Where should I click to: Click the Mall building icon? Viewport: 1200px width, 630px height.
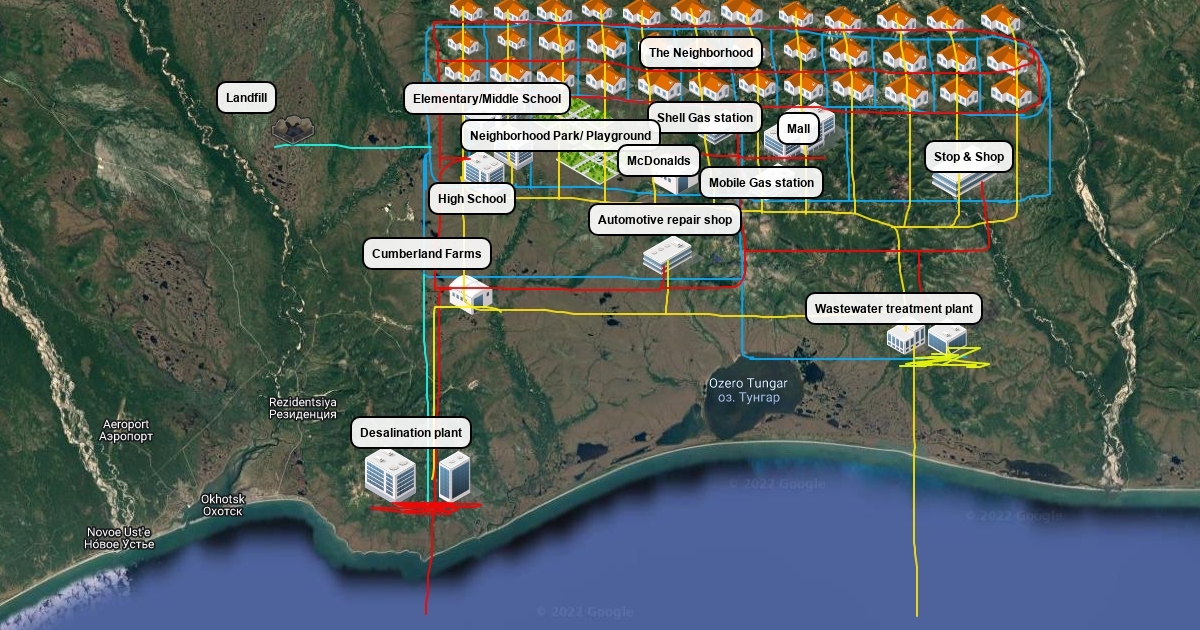click(x=790, y=140)
